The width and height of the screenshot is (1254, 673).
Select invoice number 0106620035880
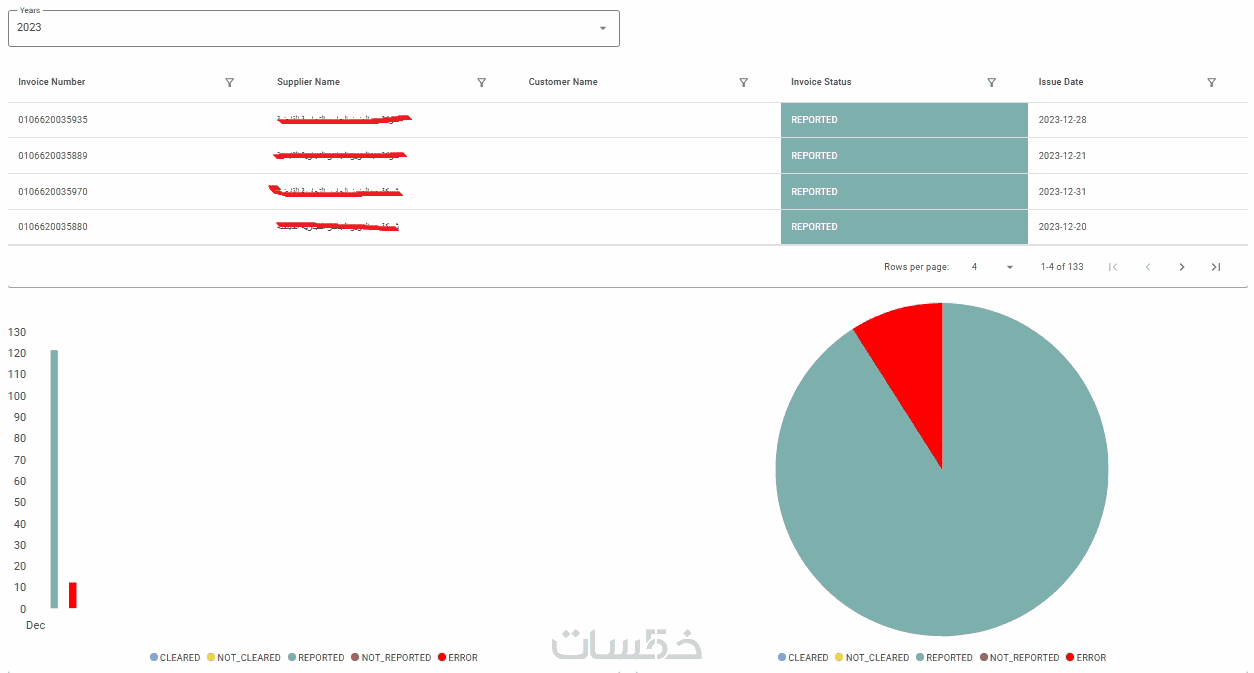click(x=53, y=227)
